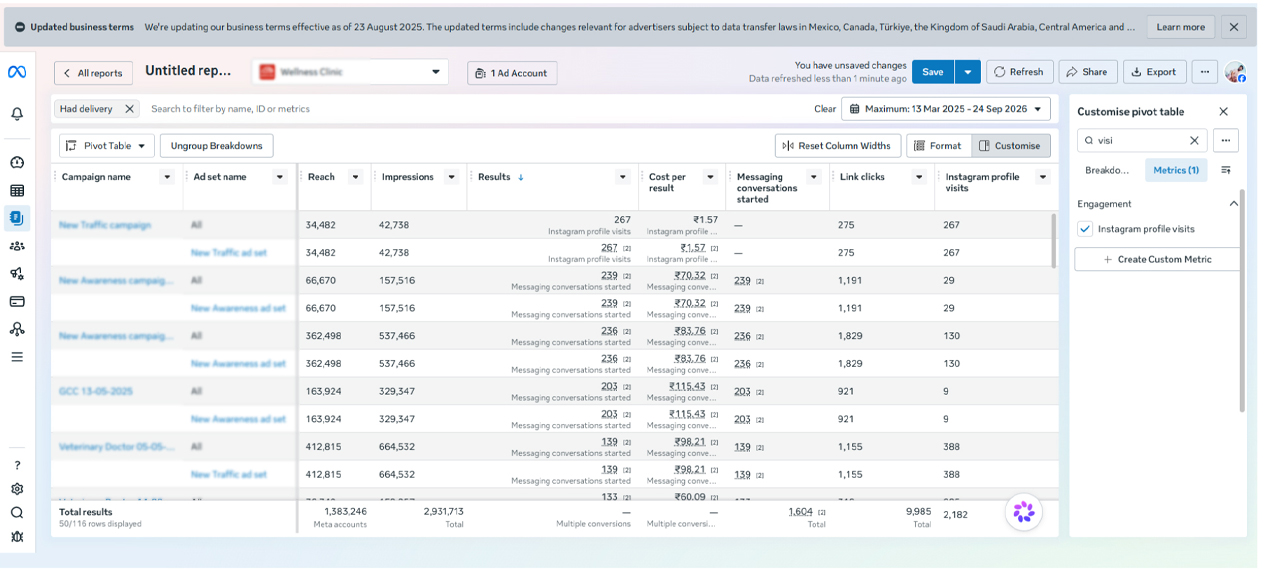Open settings gear icon in sidebar
Screen dimensions: 1280x572
[x=17, y=489]
